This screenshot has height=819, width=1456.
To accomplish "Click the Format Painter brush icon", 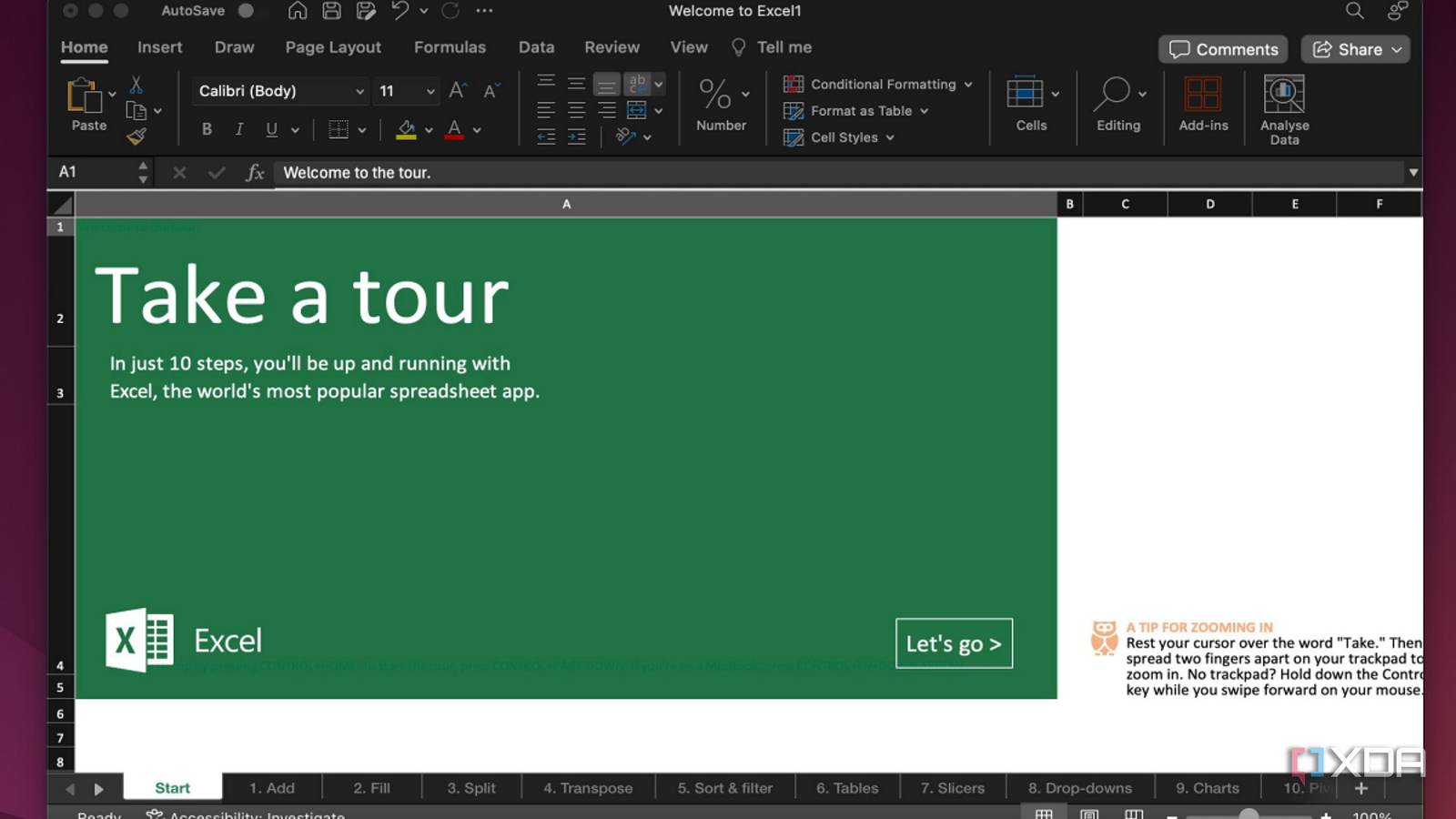I will [x=136, y=136].
